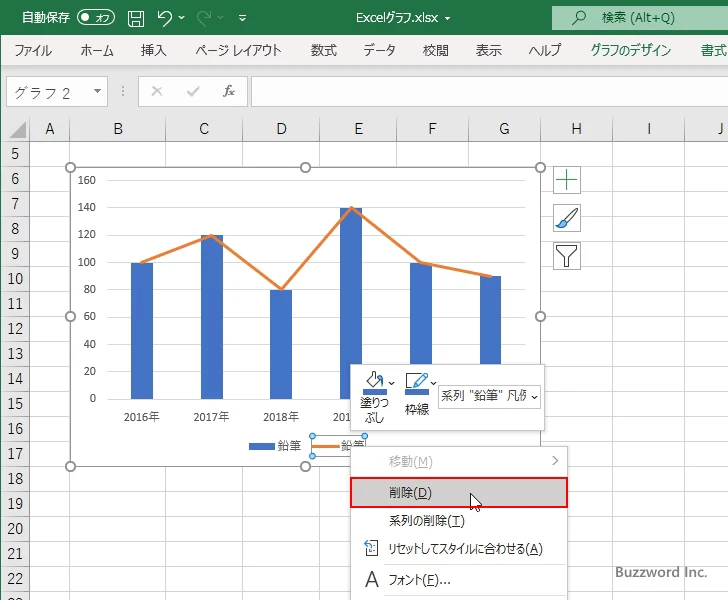Click the formula bar Cancel X icon
The height and width of the screenshot is (600, 728).
157,91
